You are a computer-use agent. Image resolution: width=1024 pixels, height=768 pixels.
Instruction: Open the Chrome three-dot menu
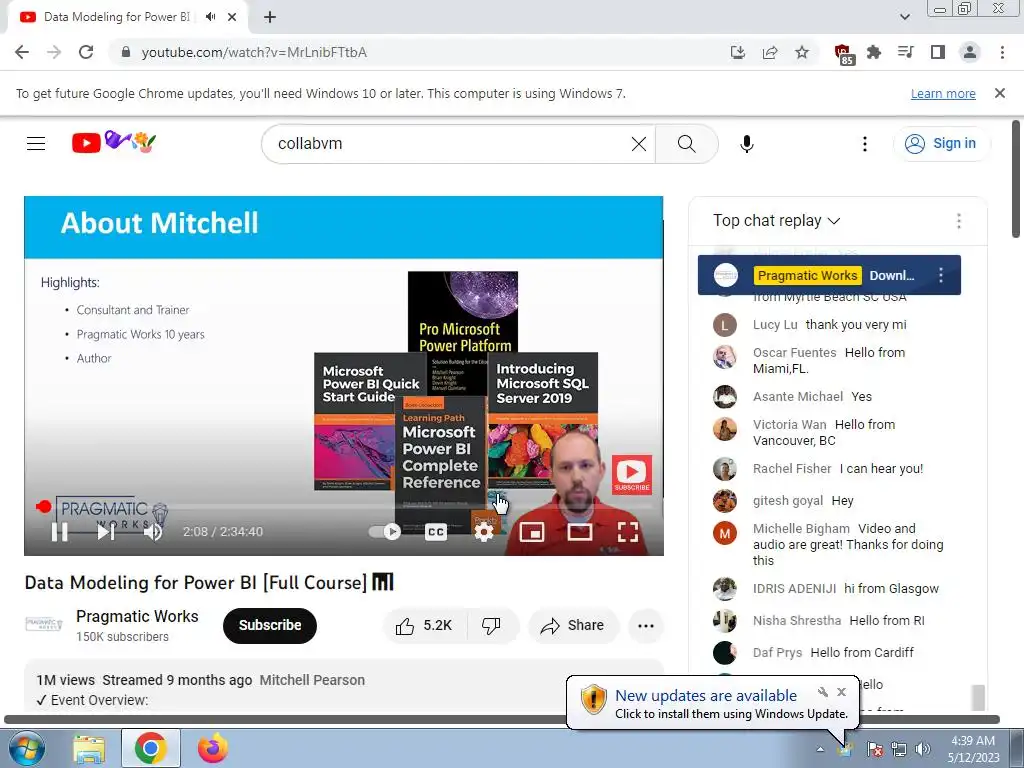(x=1002, y=52)
